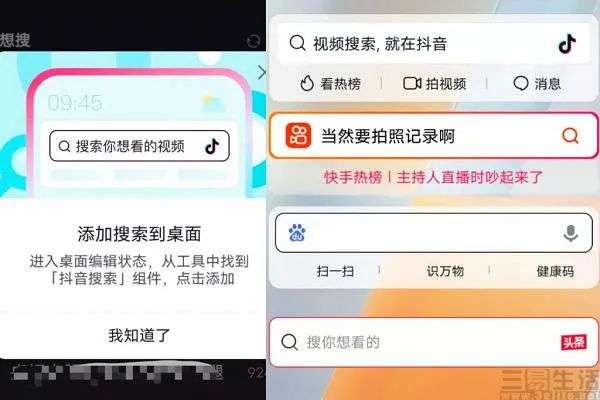
Task: Tap the Kuaishou orange app logo
Action: coord(298,136)
